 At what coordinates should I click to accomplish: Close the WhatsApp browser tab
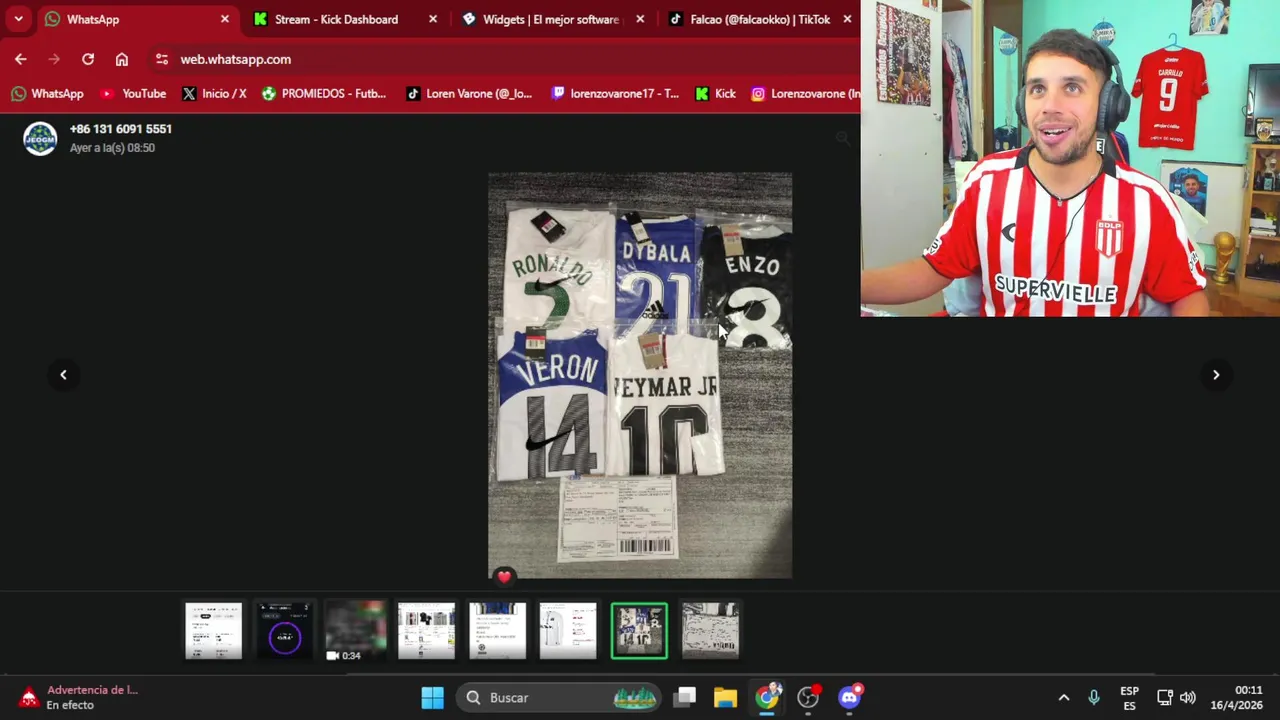coord(225,19)
